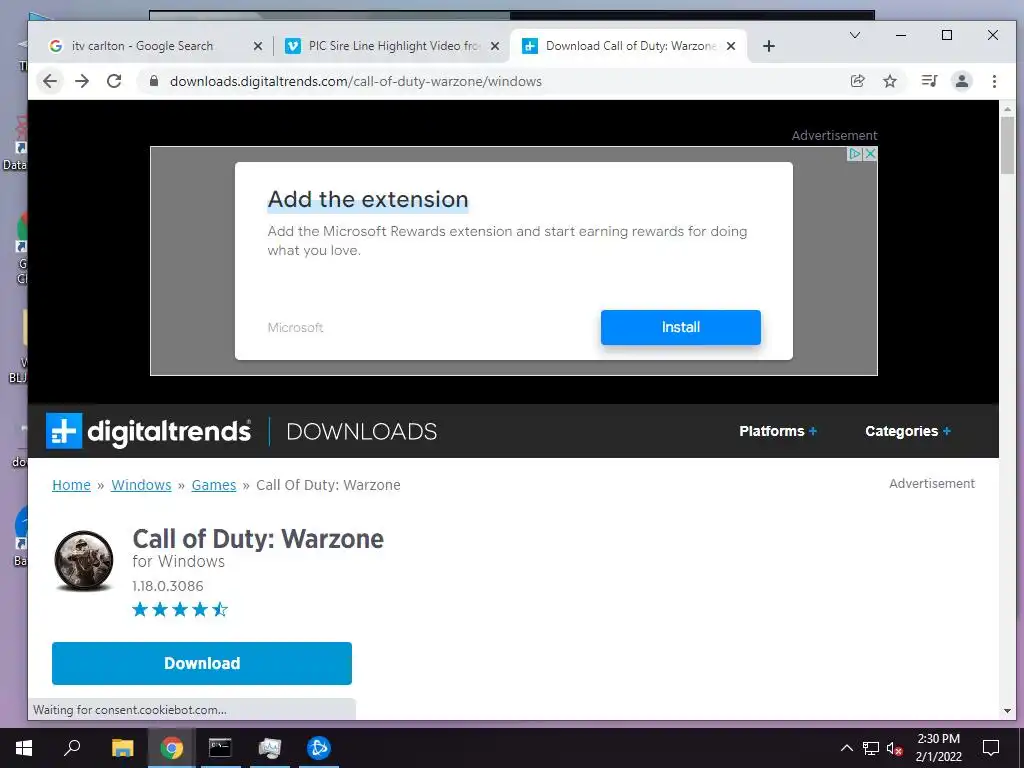The image size is (1024, 768).
Task: Follow the Games breadcrumb link
Action: 214,485
